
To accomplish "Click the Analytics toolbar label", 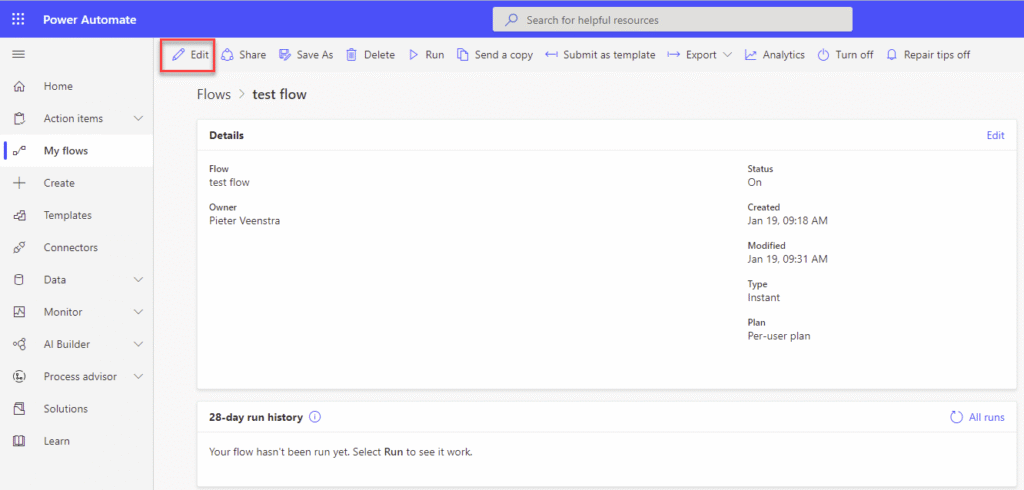I will (x=784, y=55).
